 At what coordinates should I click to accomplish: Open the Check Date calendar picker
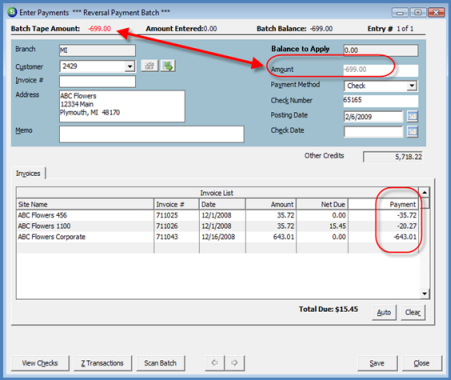tap(412, 131)
